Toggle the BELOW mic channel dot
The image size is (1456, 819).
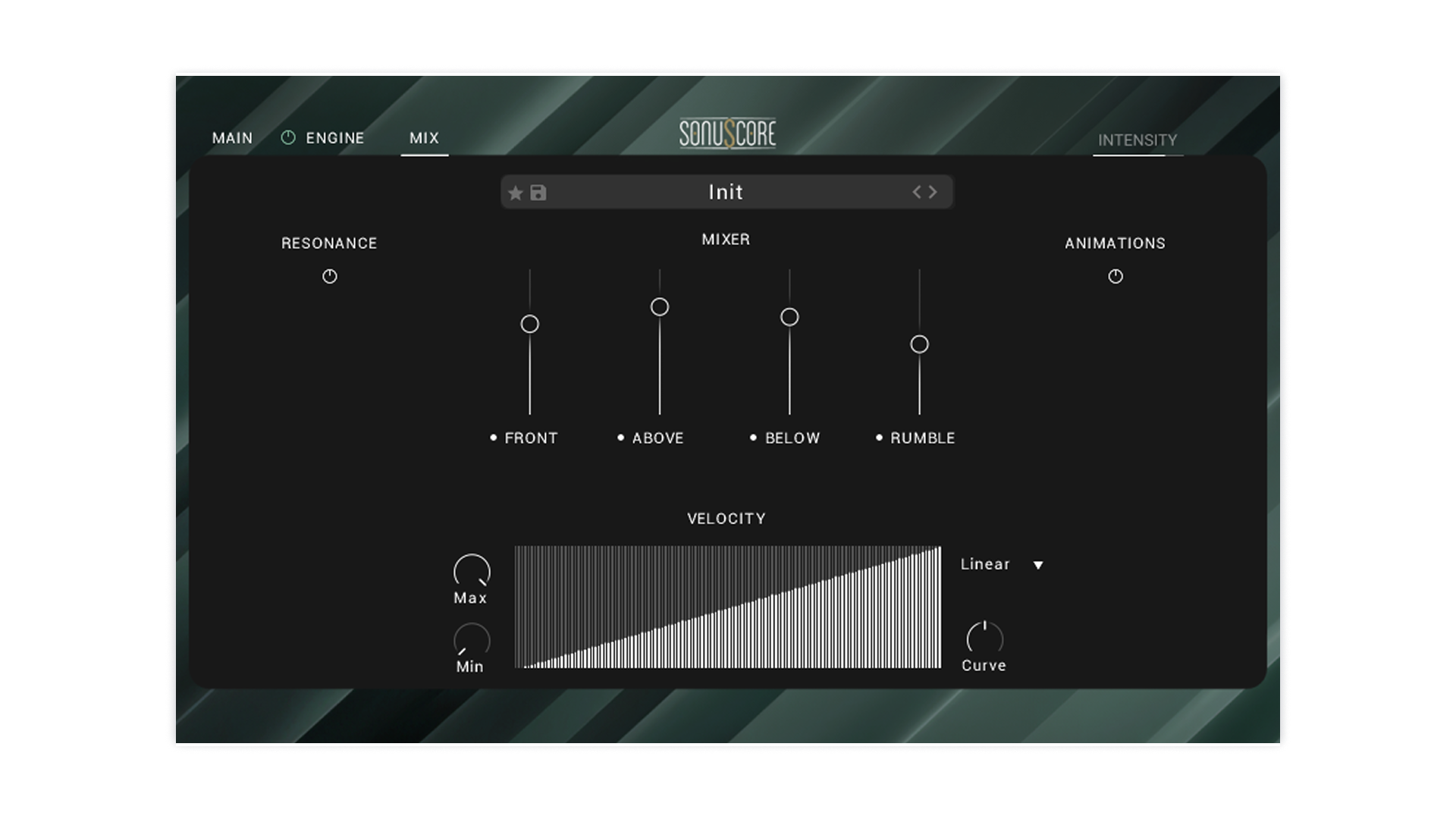(x=753, y=438)
